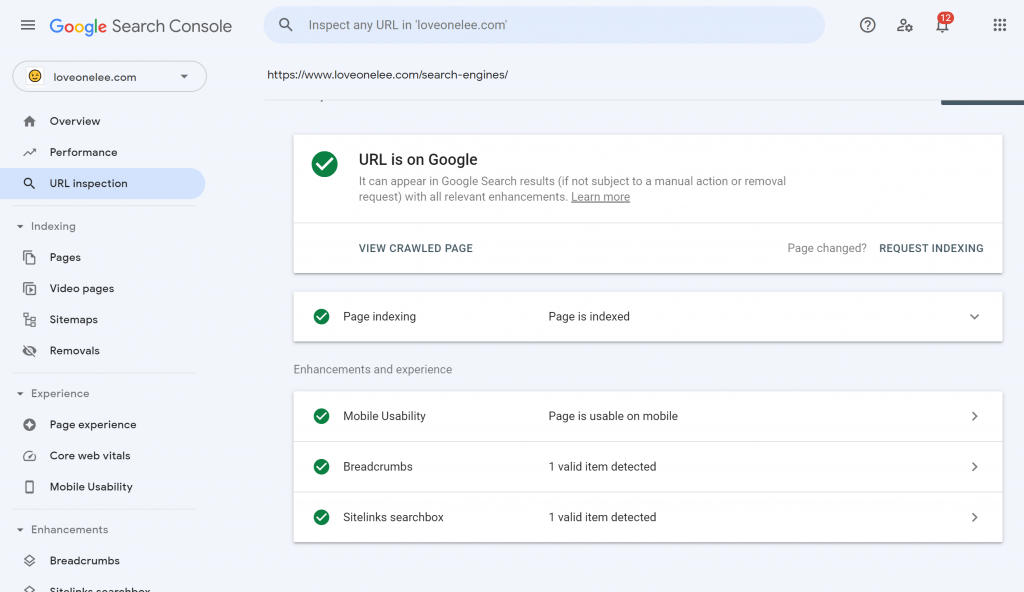Select URL inspection menu item
This screenshot has width=1024, height=592.
(x=103, y=184)
